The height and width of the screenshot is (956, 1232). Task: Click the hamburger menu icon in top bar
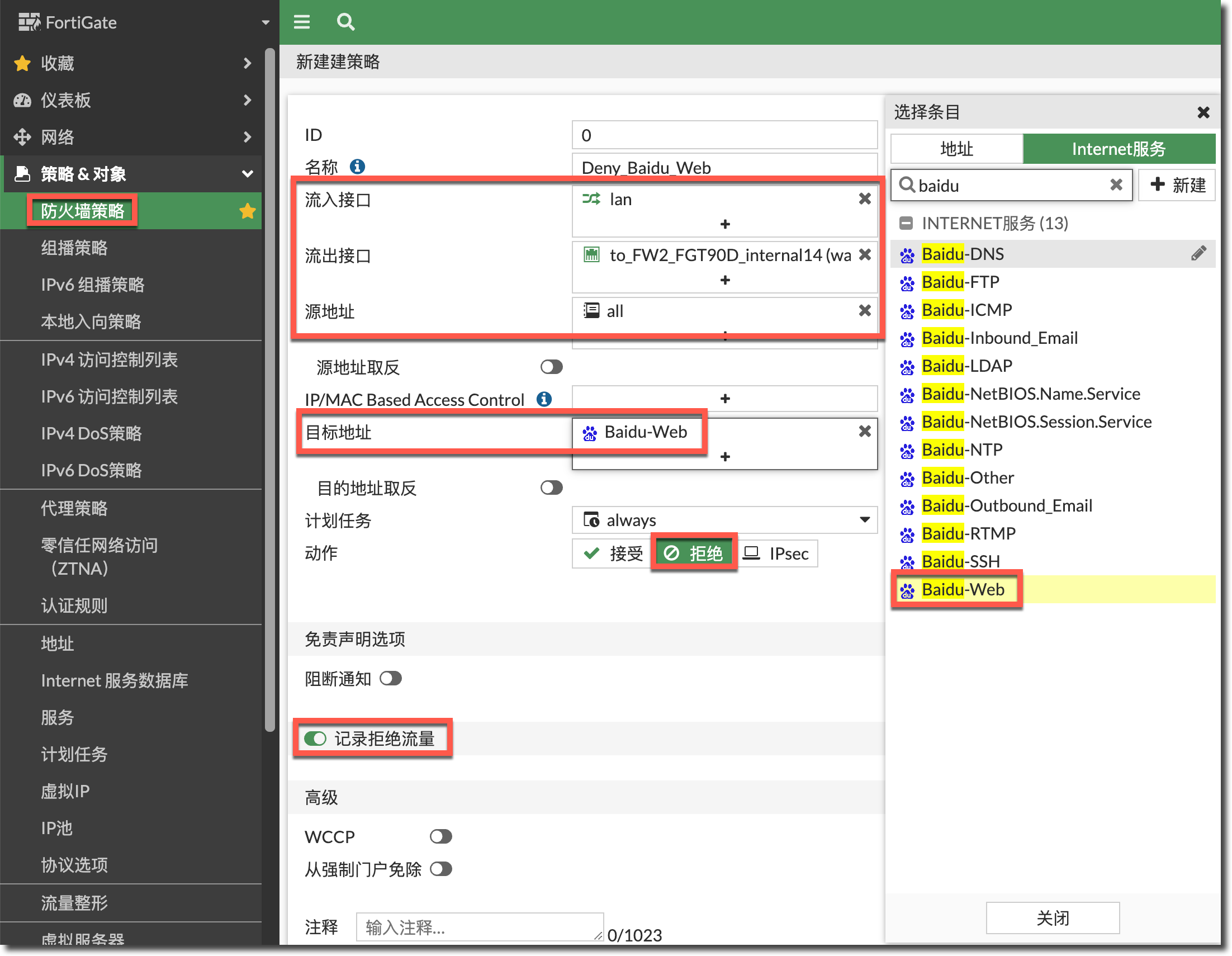pos(302,22)
